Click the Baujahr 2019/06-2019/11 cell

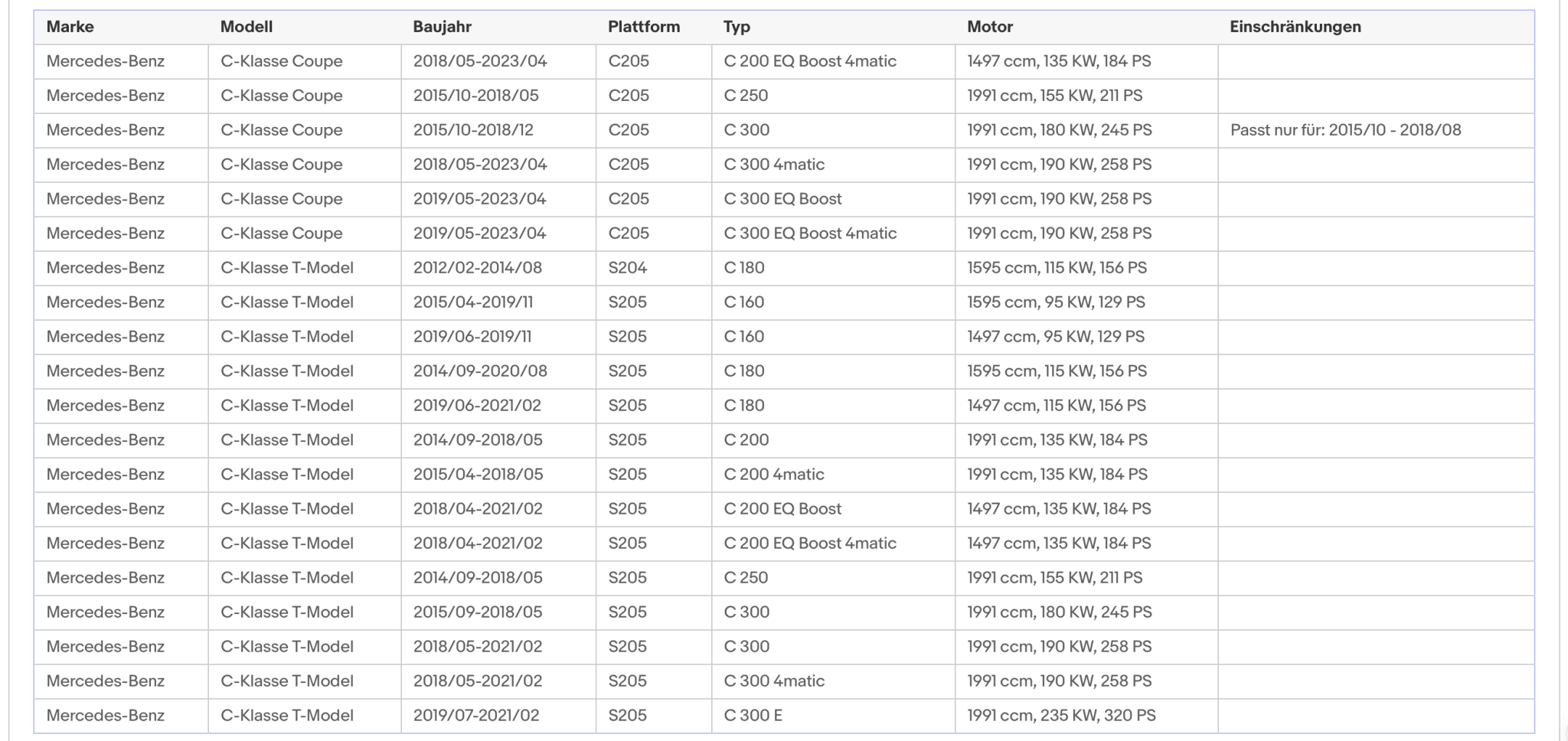[498, 337]
